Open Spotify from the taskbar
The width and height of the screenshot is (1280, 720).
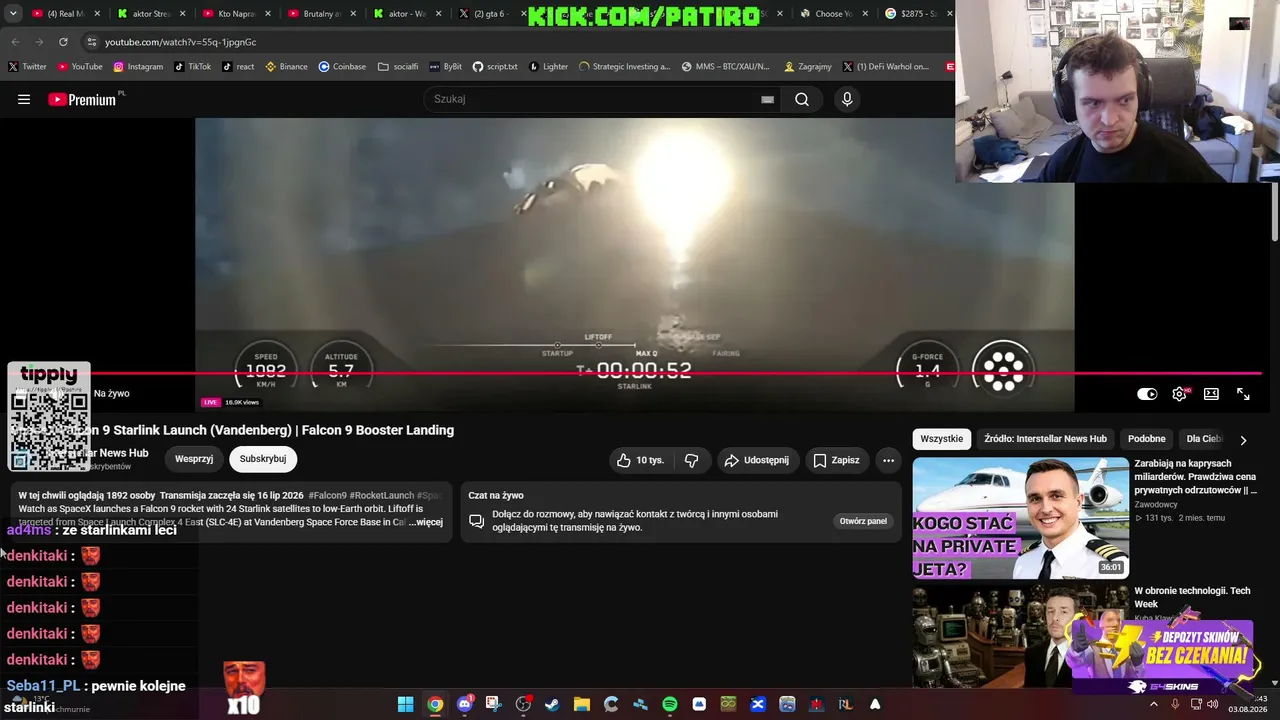(x=669, y=704)
